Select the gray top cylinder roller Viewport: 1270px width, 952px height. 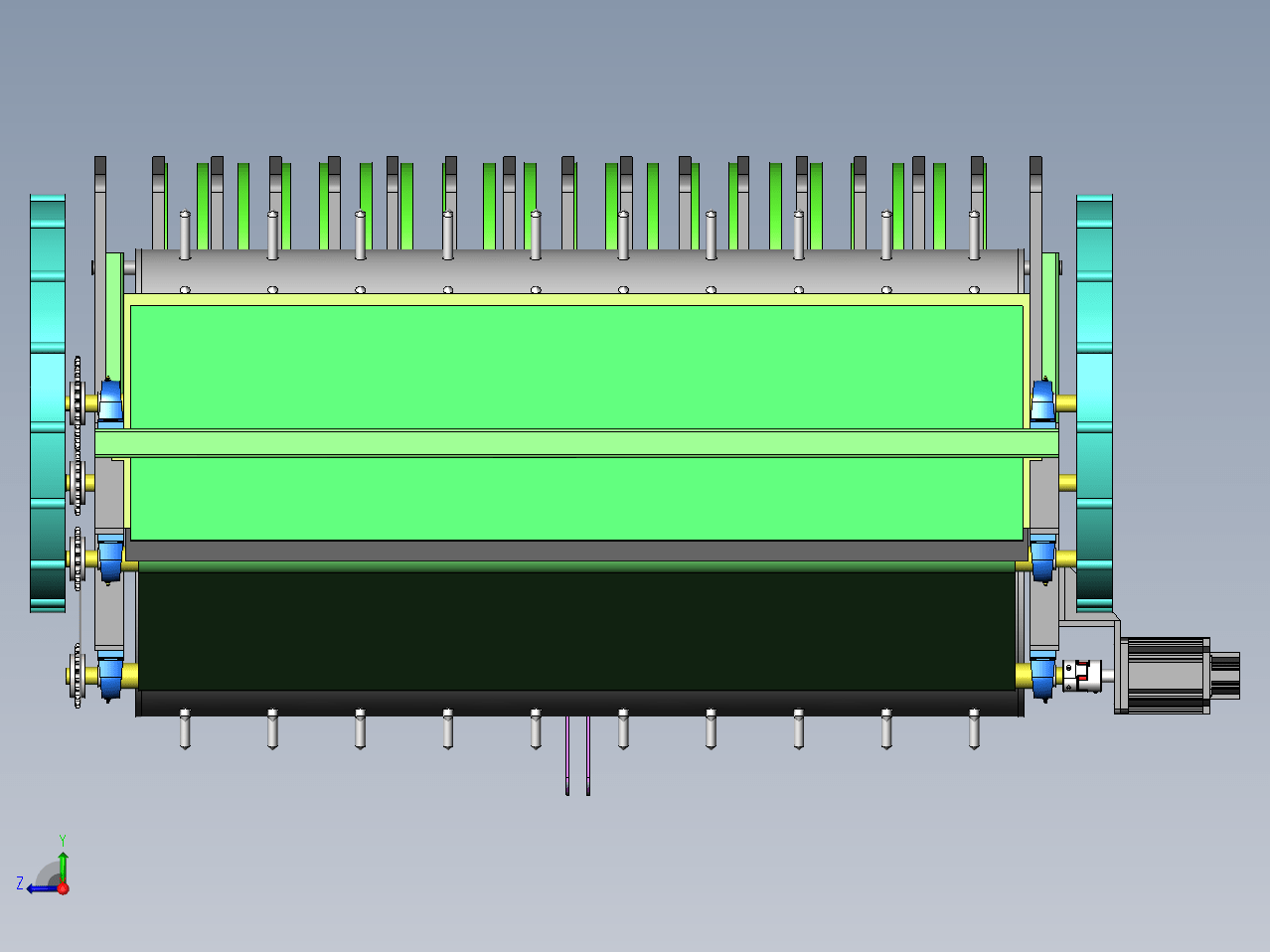(581, 270)
